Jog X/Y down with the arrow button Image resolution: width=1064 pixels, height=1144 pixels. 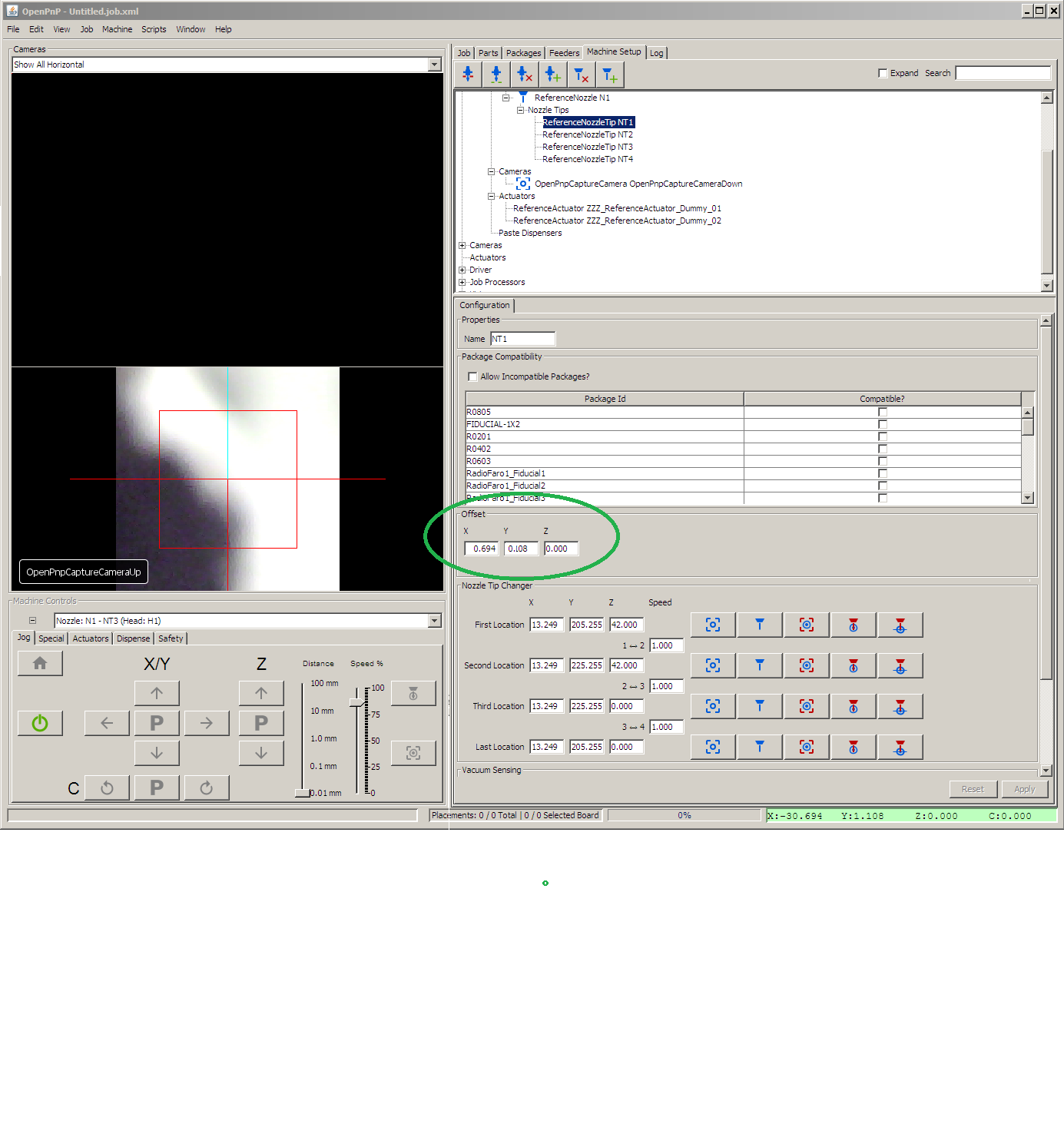pos(157,753)
